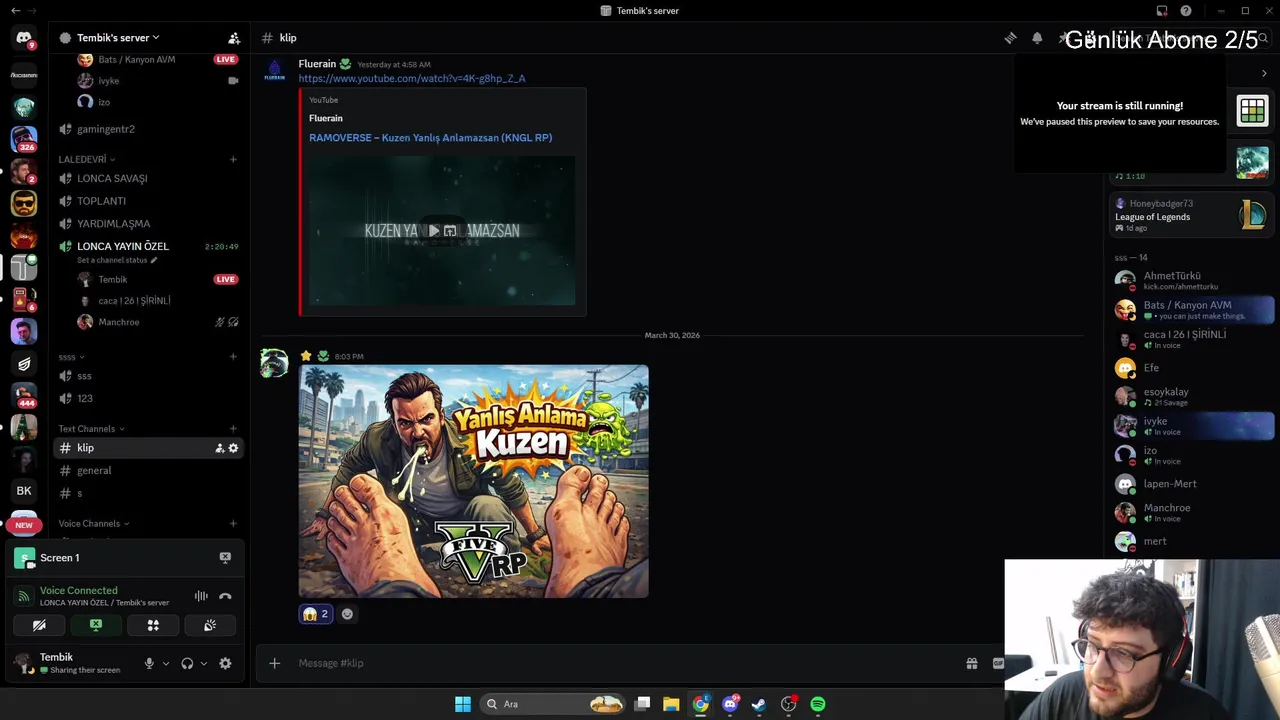Collapse the LALEDEVRİ category

86,159
